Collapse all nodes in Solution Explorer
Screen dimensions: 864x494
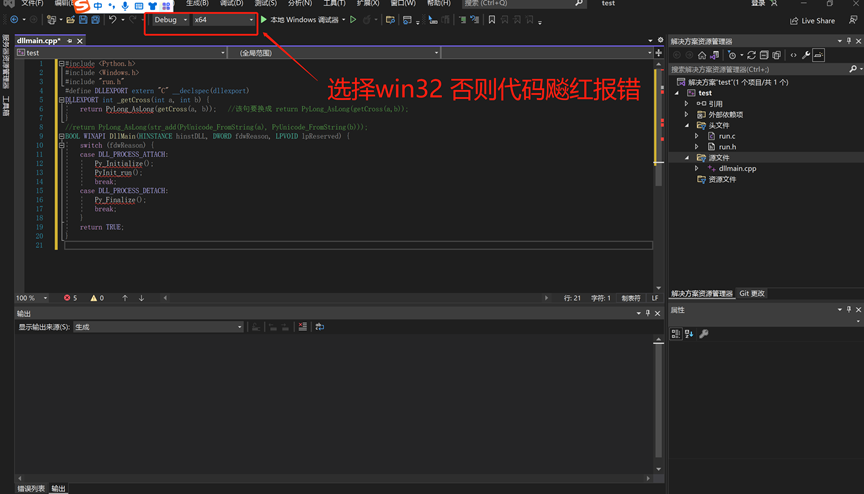coord(764,55)
